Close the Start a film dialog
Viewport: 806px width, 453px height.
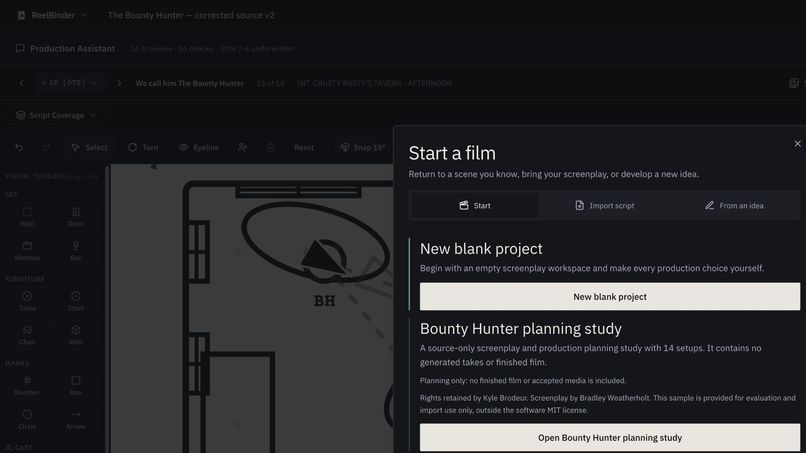[x=797, y=143]
